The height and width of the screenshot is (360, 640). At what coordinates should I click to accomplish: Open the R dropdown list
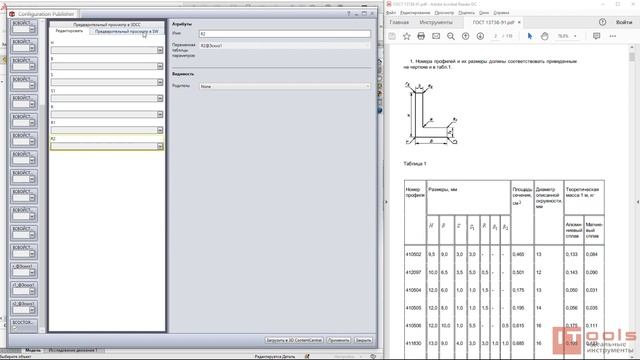[x=160, y=114]
